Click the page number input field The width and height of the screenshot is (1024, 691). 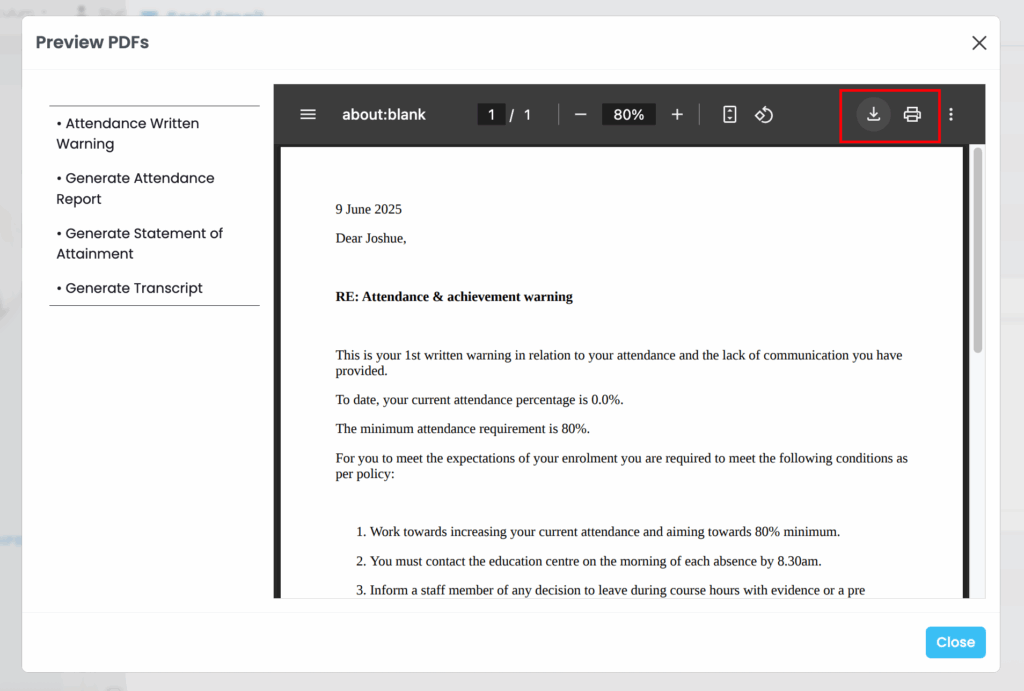coord(491,115)
